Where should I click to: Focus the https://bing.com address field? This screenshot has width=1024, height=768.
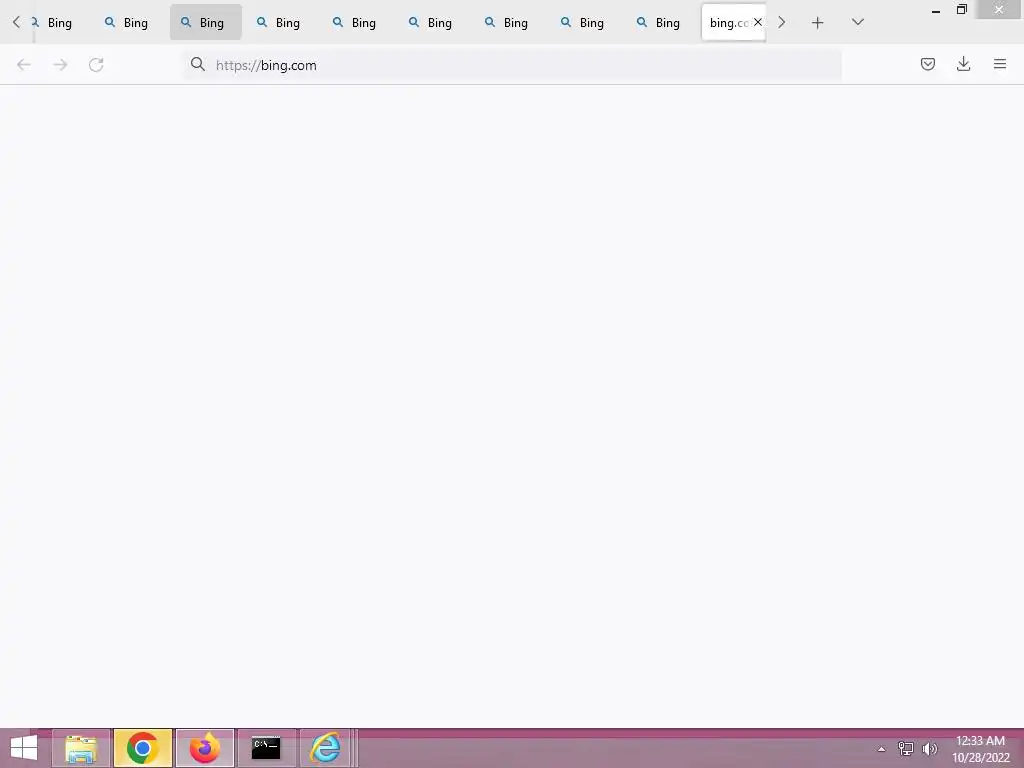pos(512,65)
